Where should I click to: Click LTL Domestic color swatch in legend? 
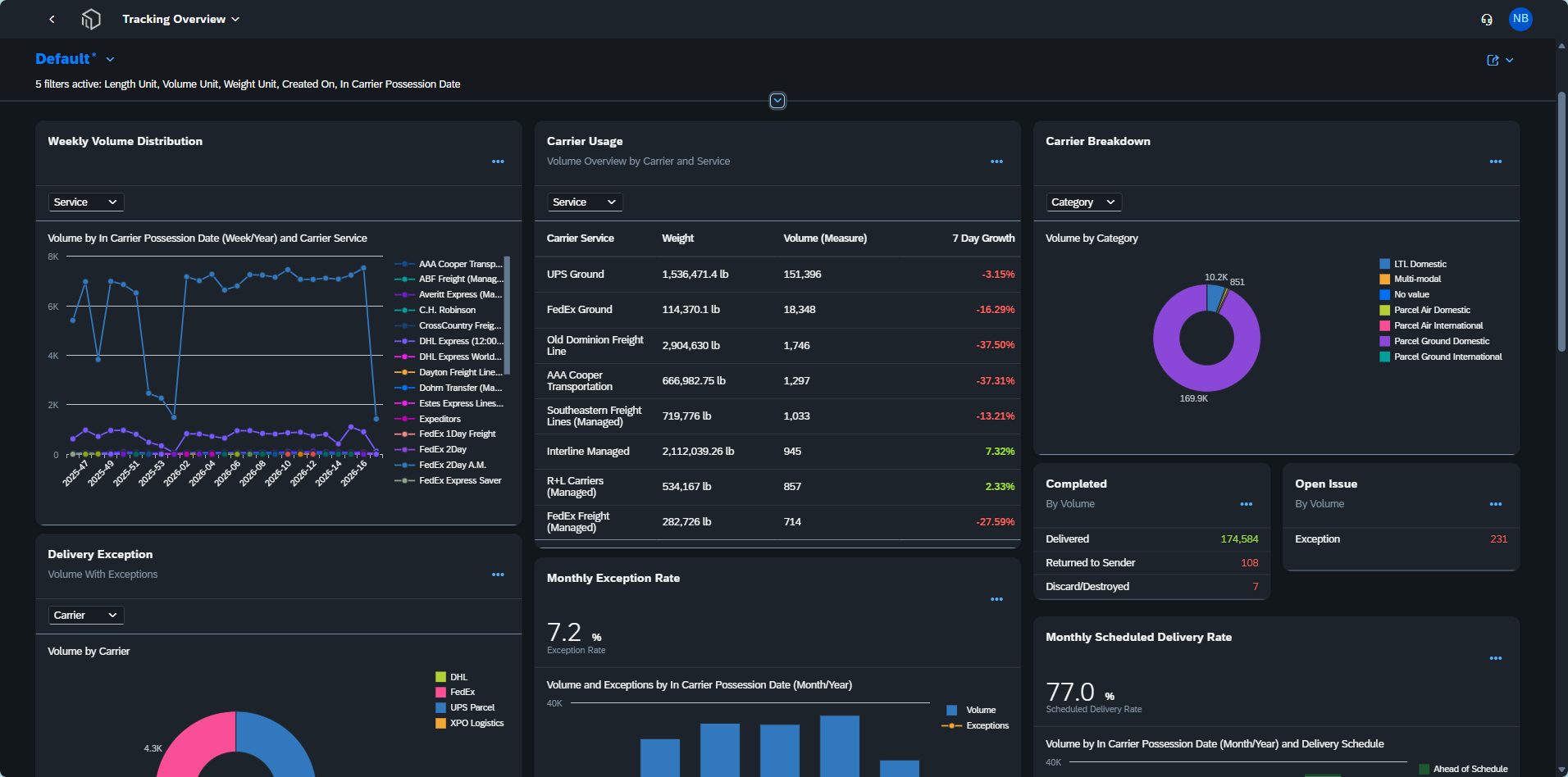[1384, 264]
